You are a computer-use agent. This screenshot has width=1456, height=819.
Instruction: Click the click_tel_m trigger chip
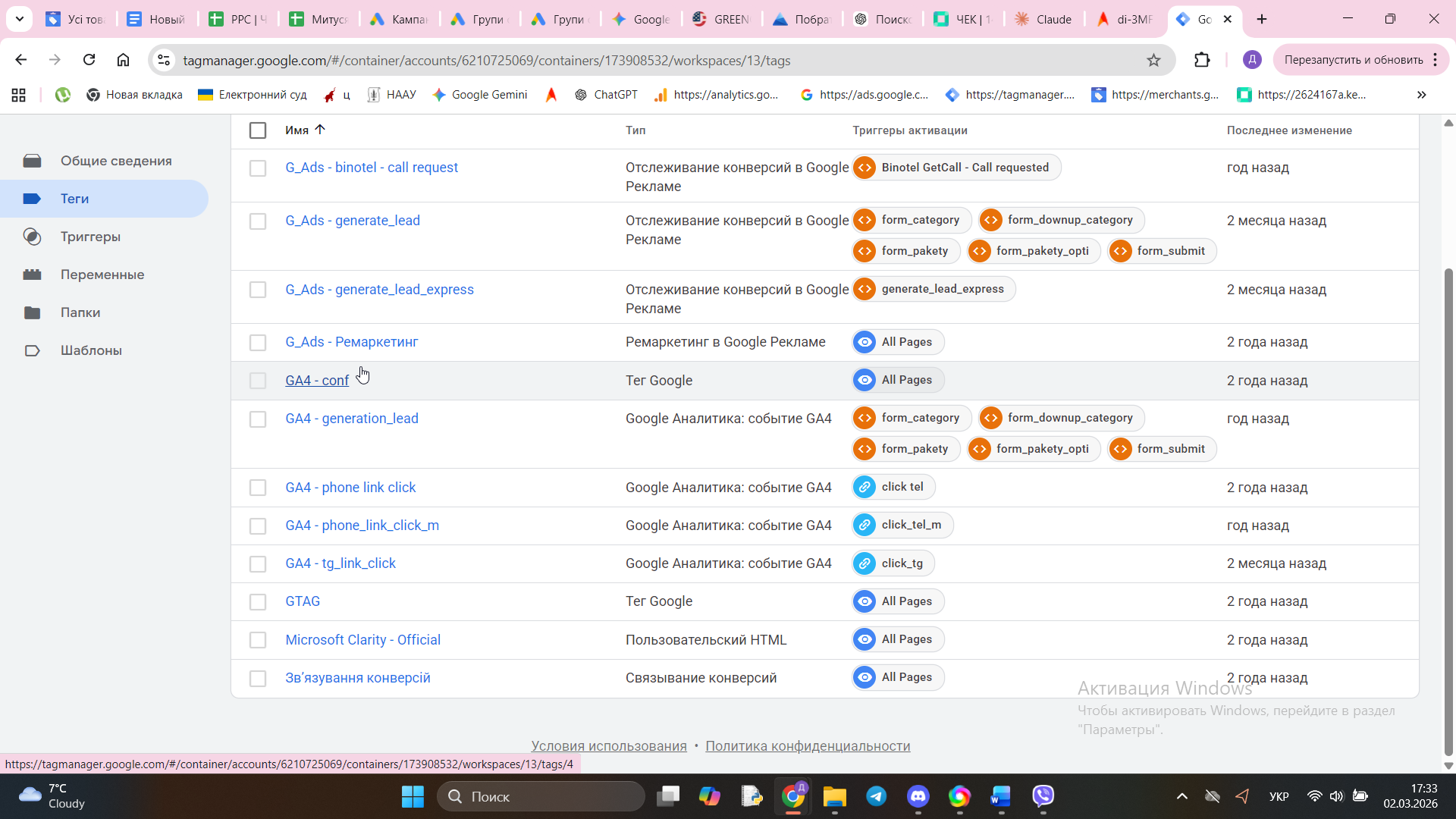[902, 525]
